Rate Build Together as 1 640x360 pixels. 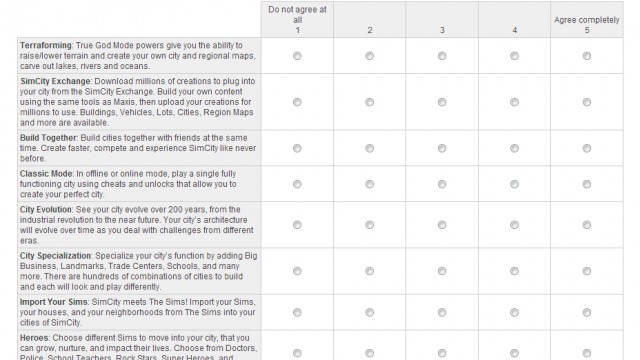pyautogui.click(x=297, y=148)
